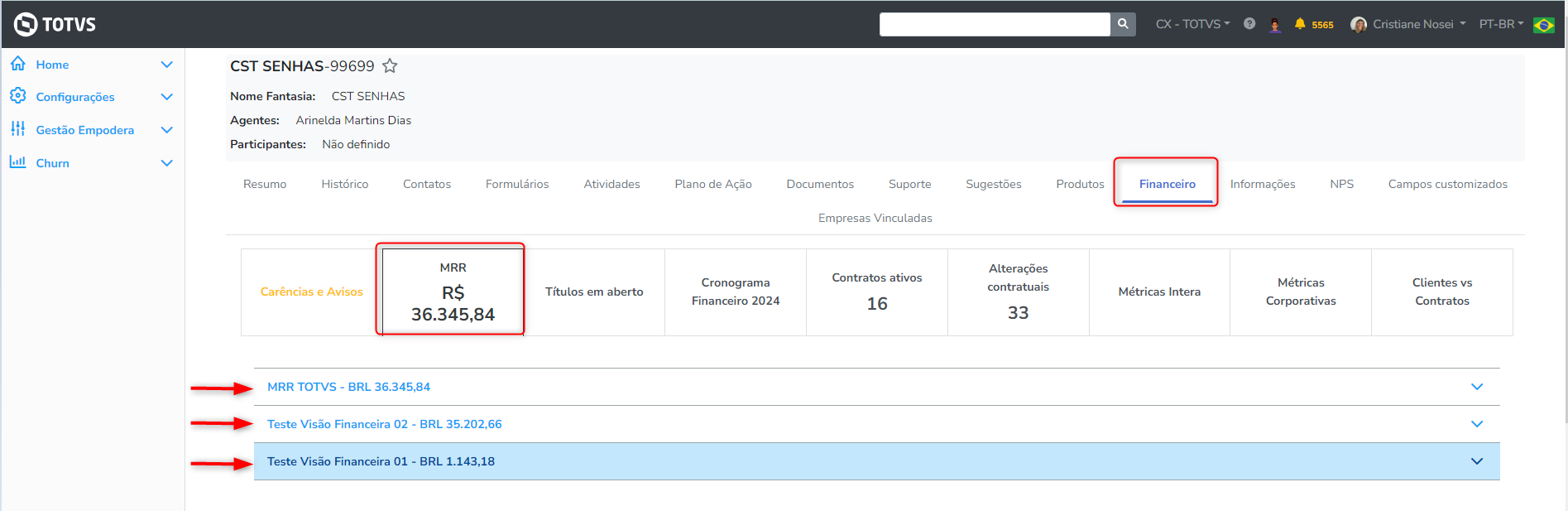Open the Títulos em aberto card

pos(594,292)
